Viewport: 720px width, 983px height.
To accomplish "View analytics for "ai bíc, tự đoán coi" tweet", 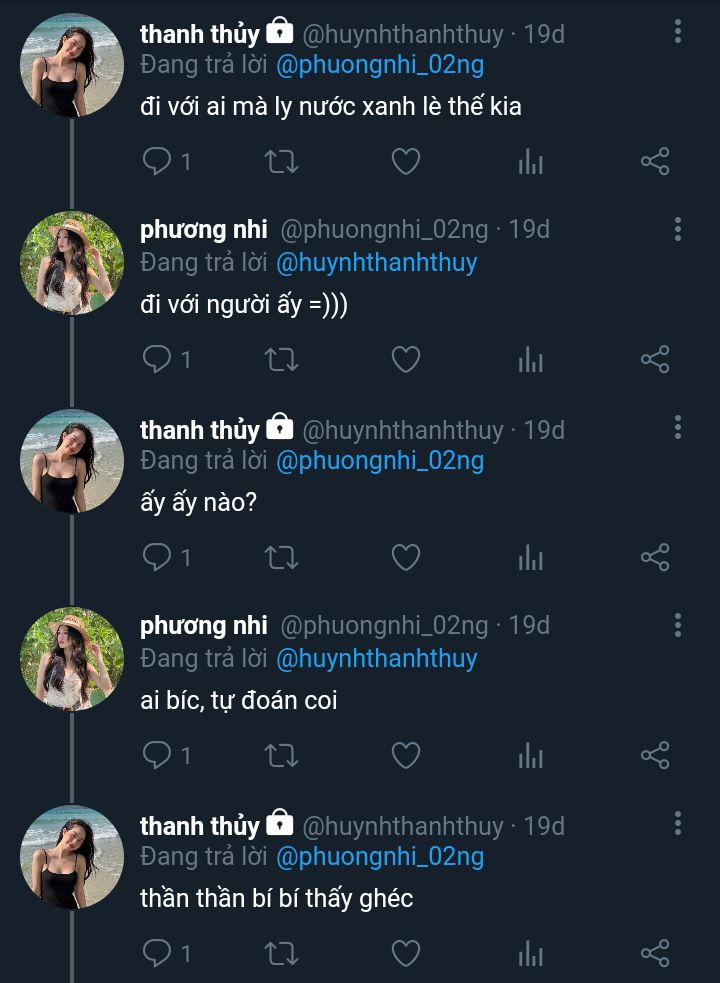I will point(531,756).
